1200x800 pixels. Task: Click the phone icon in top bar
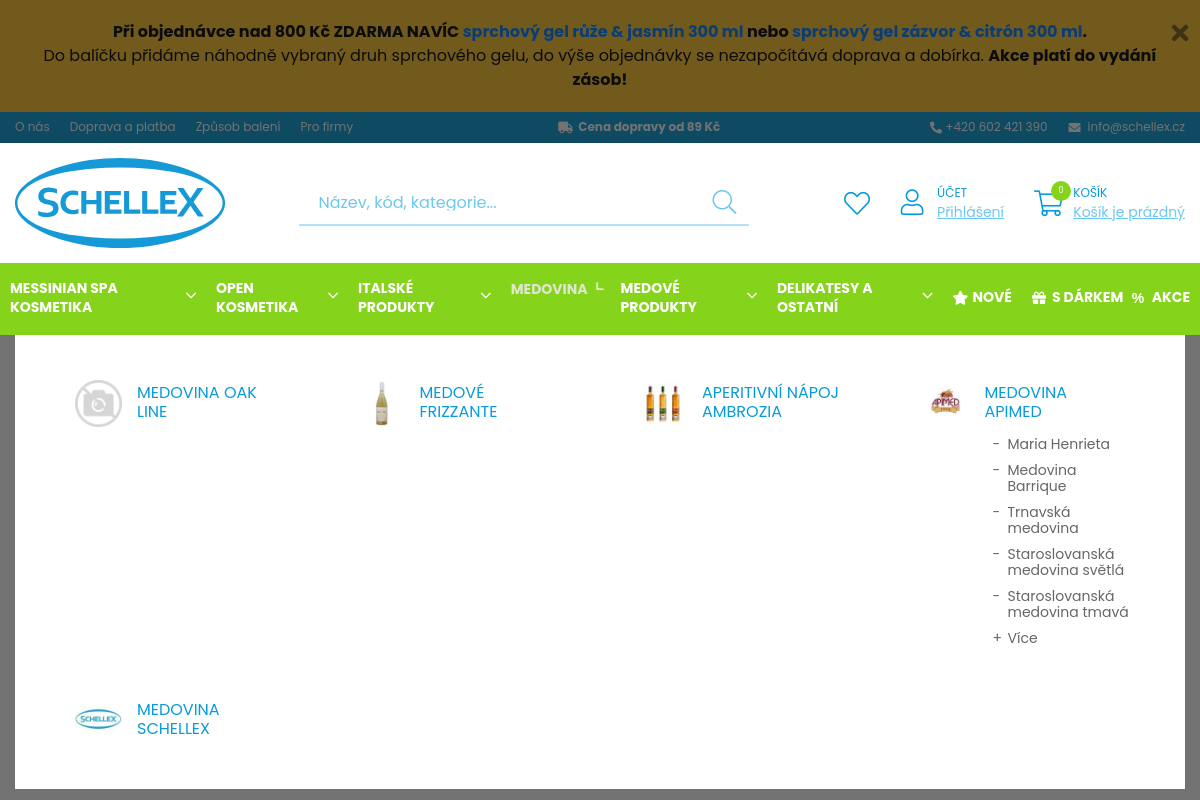(936, 127)
